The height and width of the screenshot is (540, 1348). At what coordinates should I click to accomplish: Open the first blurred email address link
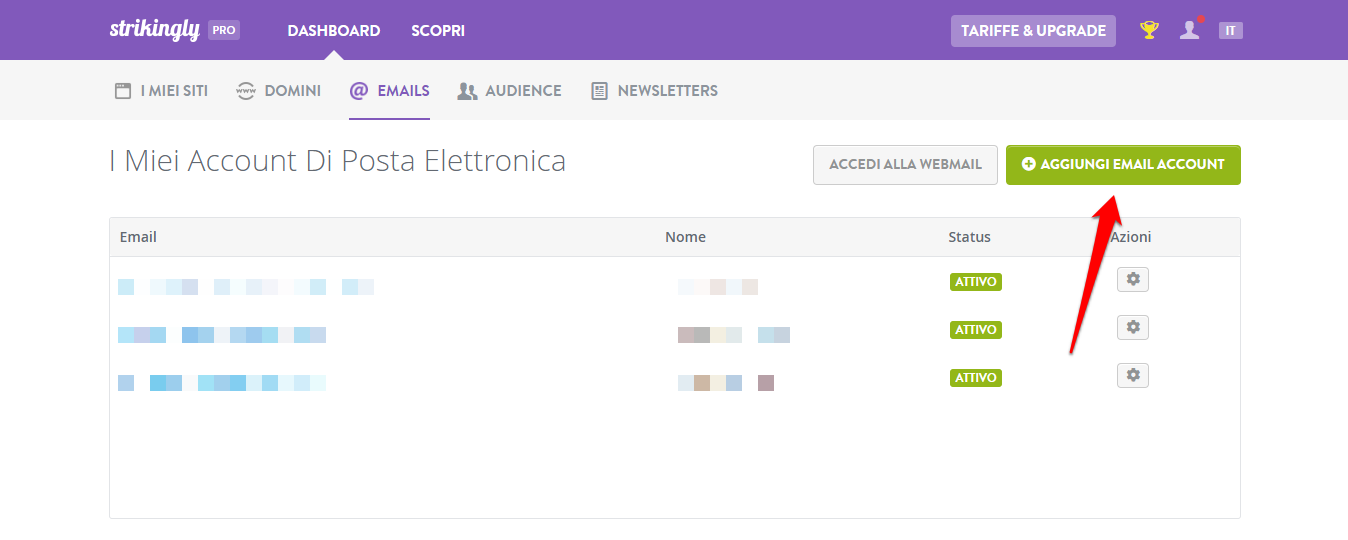coord(246,287)
